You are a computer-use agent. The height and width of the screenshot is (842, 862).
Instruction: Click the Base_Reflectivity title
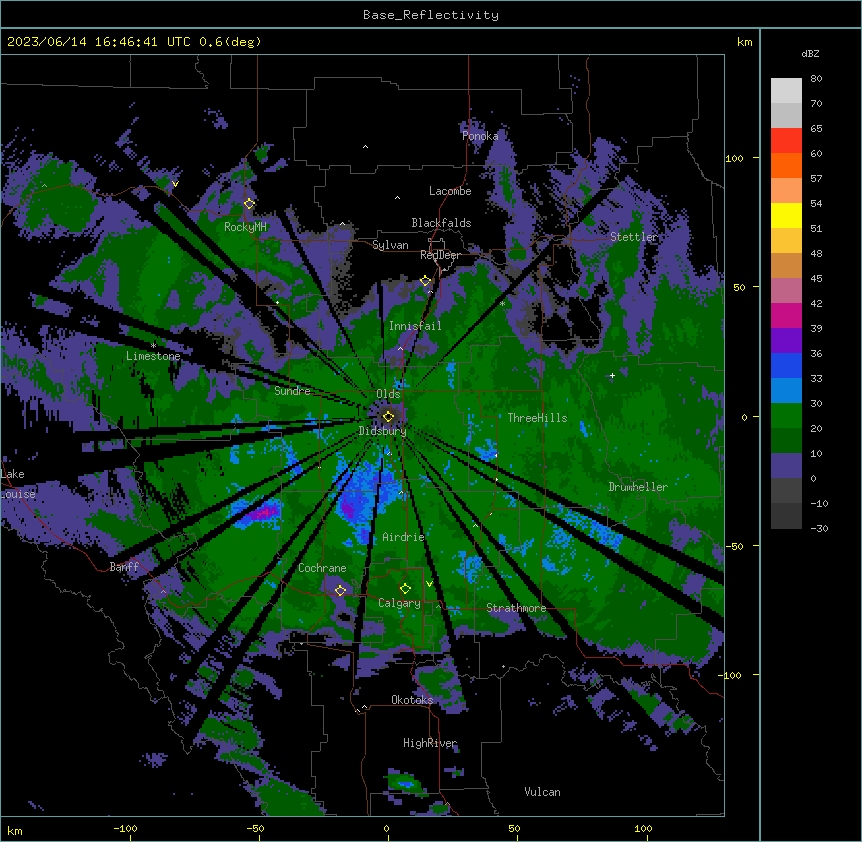coord(431,15)
